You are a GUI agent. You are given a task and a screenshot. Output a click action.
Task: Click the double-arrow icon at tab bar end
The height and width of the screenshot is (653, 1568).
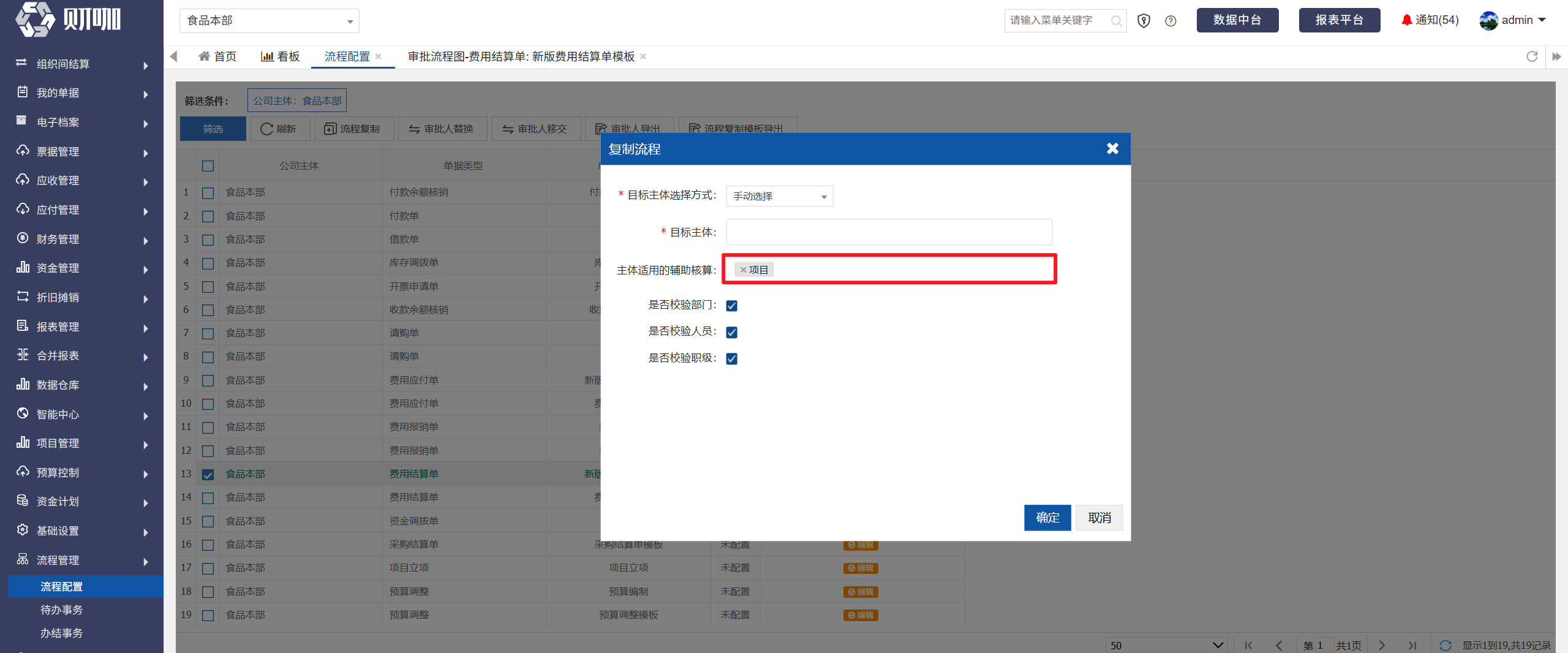point(1556,56)
